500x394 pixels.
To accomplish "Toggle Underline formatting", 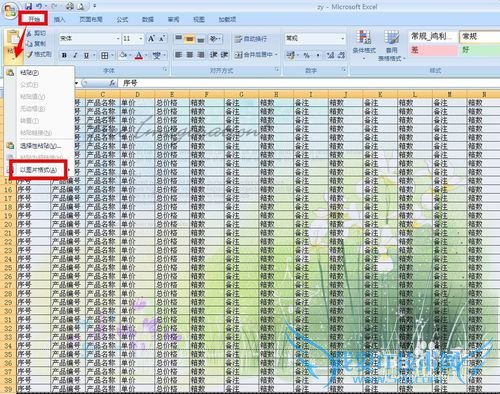I will [x=86, y=55].
